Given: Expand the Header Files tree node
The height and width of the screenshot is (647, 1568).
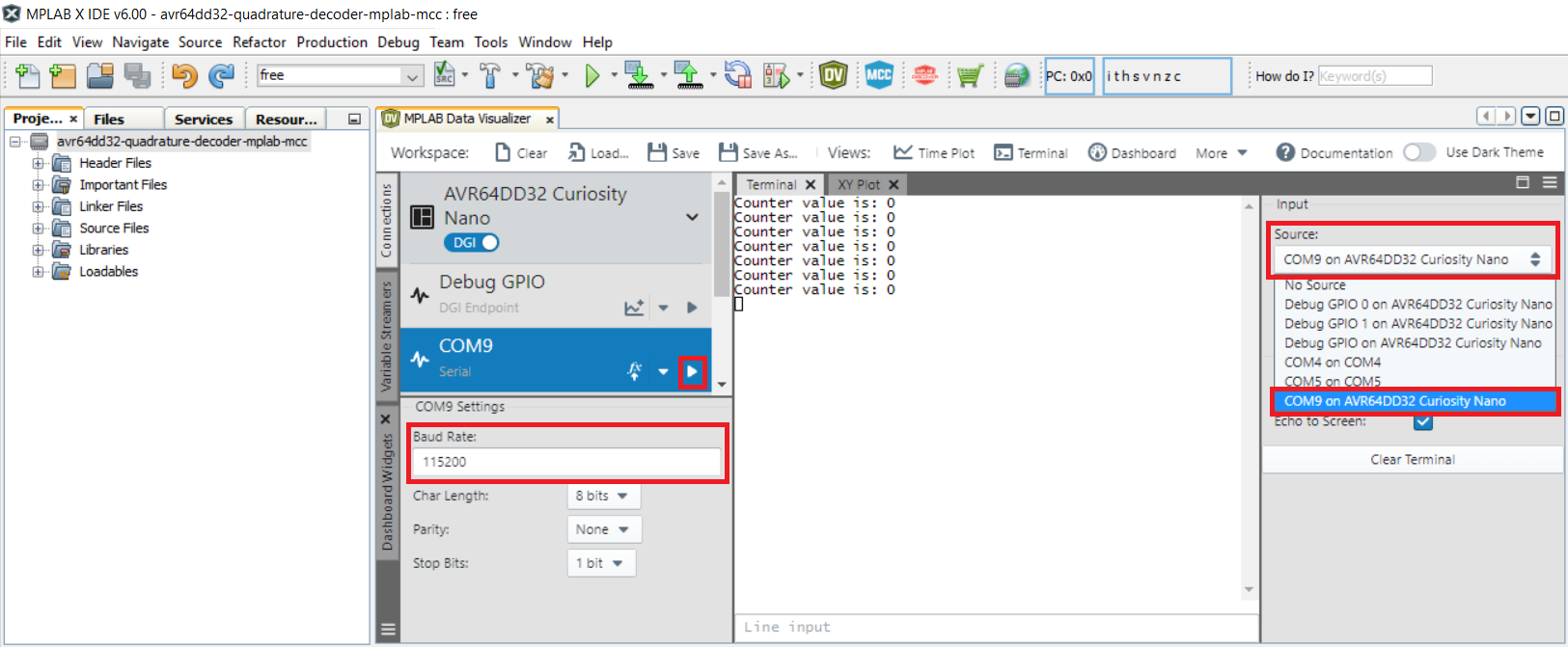Looking at the screenshot, I should 38,163.
